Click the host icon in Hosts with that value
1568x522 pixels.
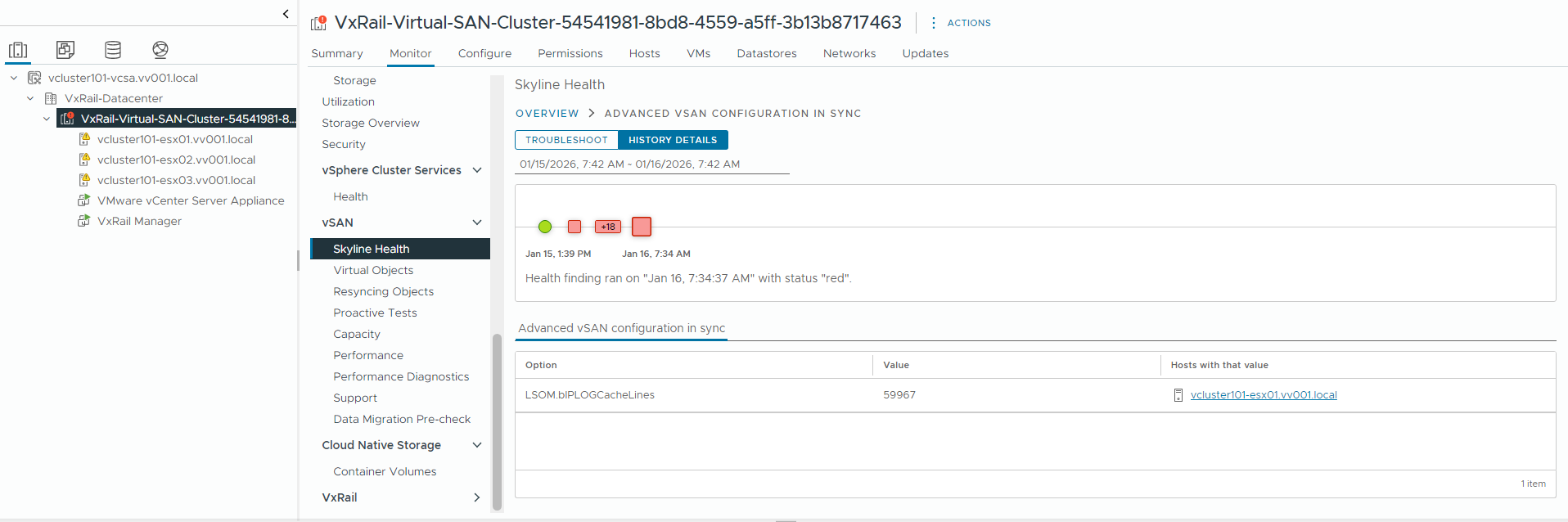[1178, 395]
